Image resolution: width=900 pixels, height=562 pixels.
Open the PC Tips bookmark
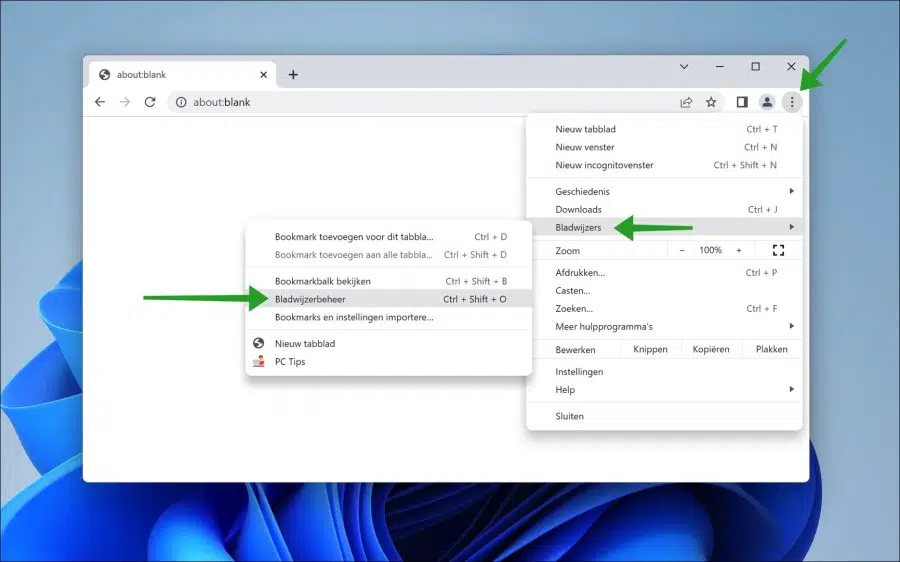tap(388, 362)
